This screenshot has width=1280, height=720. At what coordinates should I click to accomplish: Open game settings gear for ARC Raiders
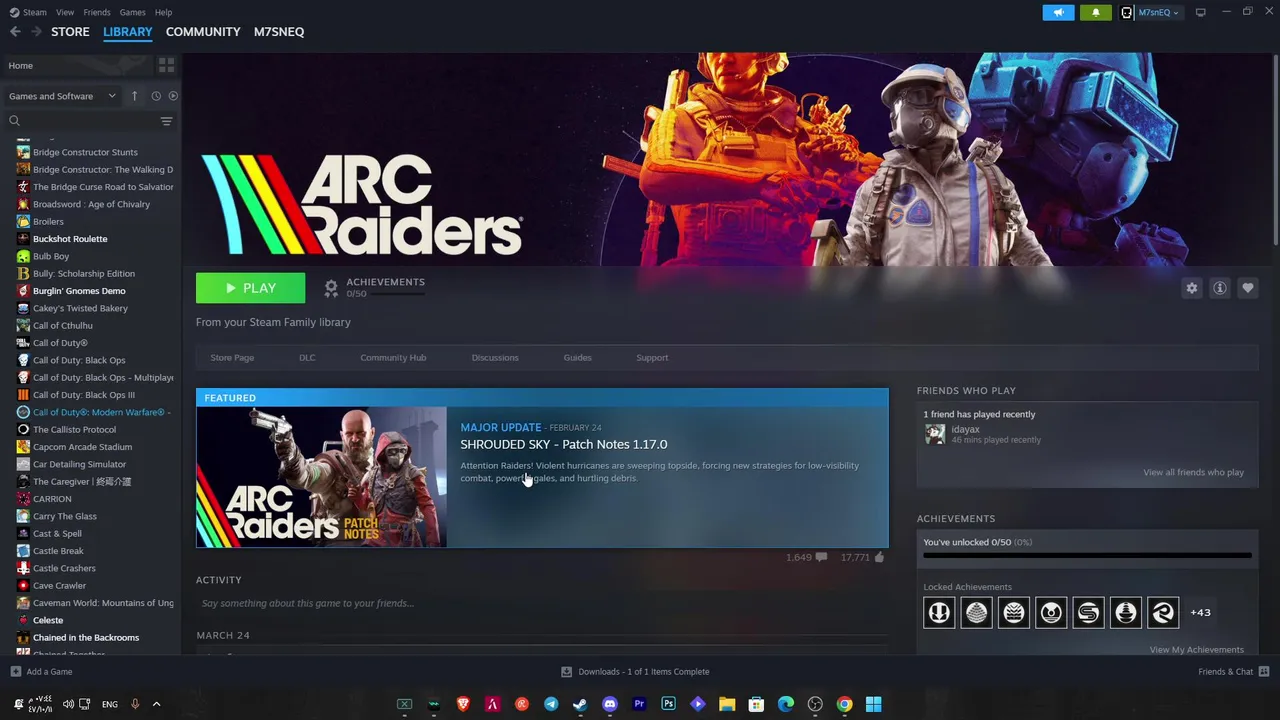[x=1191, y=288]
